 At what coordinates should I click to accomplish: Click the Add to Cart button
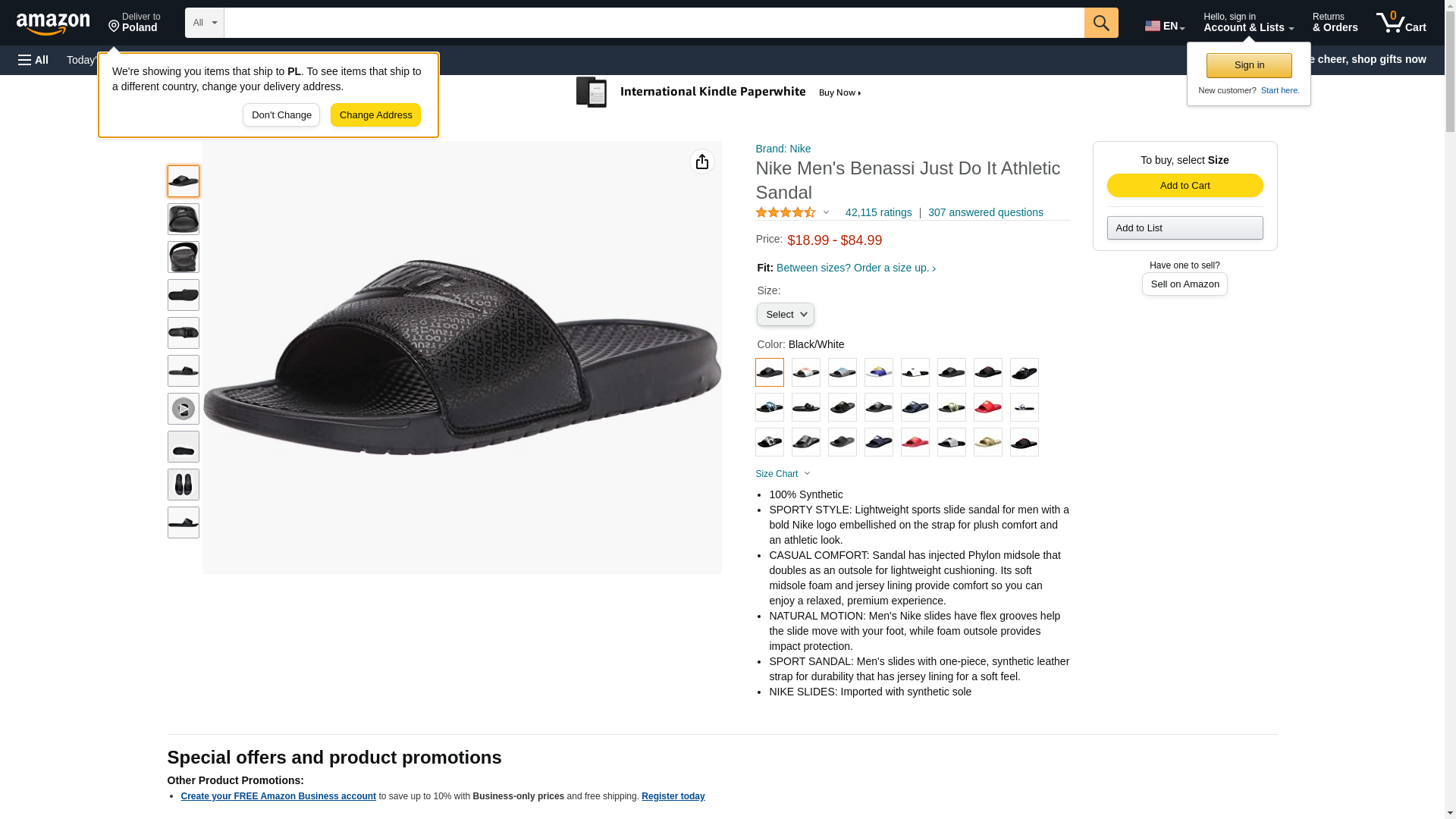point(1185,186)
